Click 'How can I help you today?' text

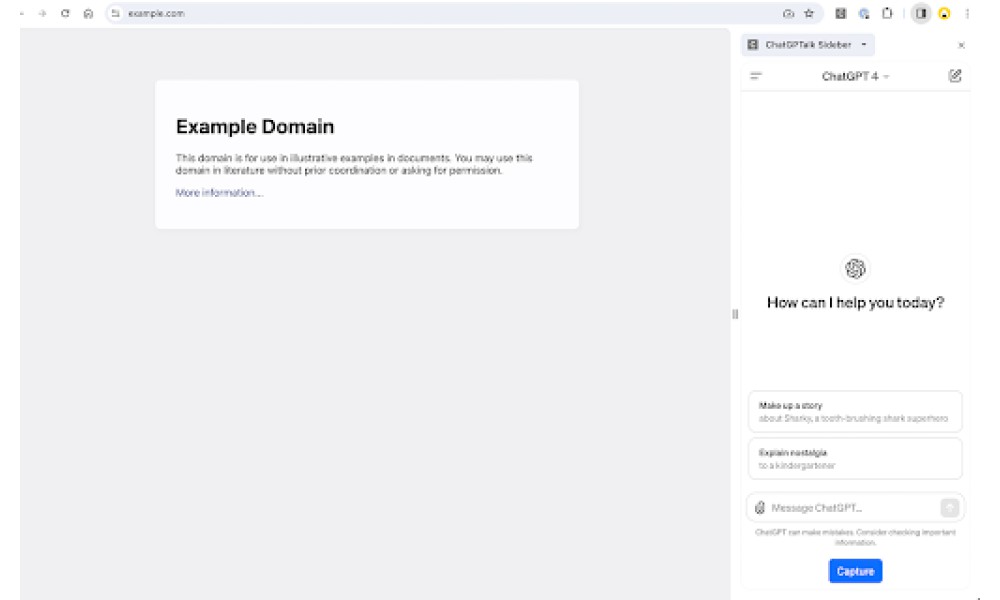(x=855, y=302)
